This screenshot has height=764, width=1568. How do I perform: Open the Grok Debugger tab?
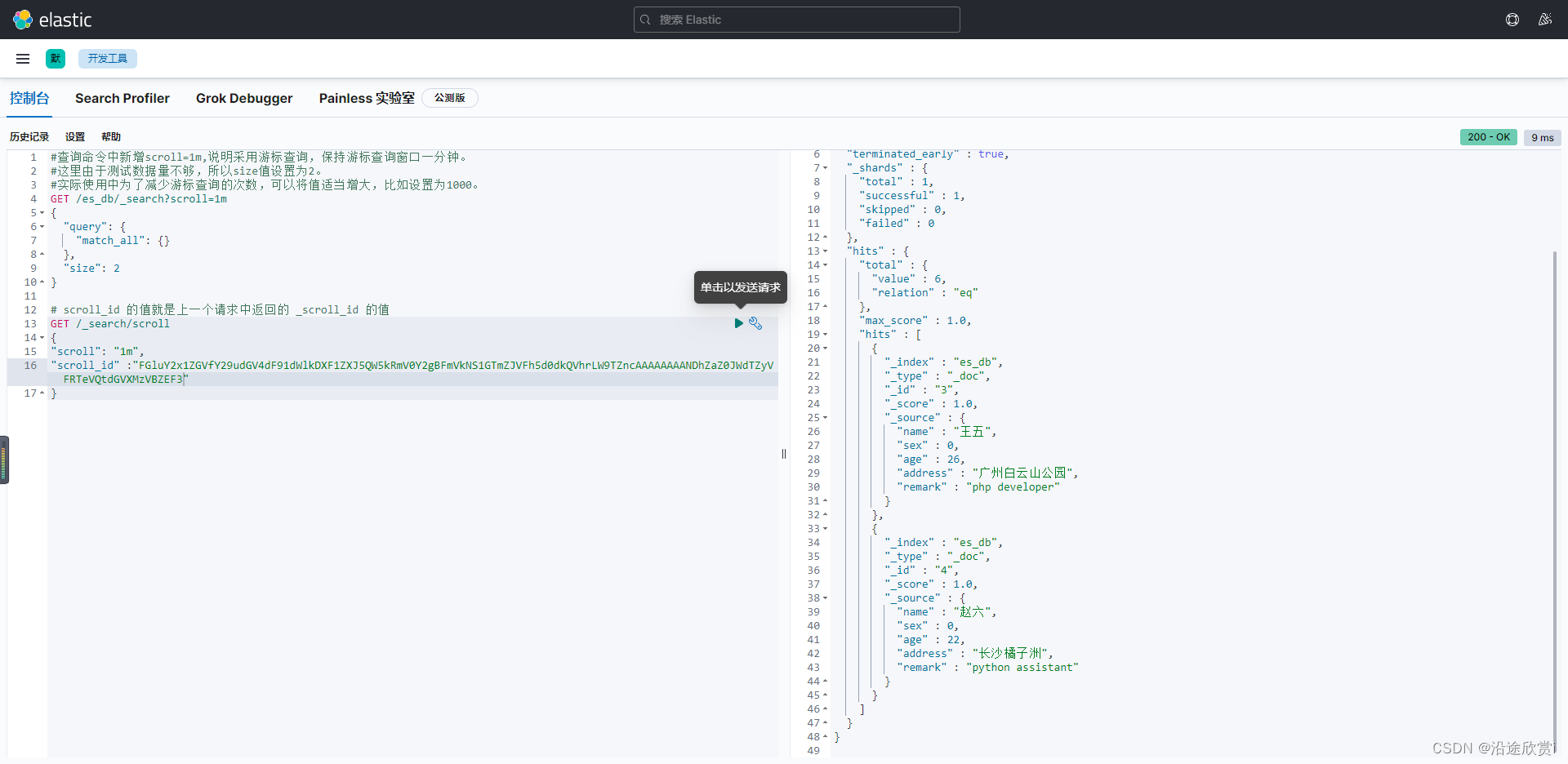click(x=244, y=98)
